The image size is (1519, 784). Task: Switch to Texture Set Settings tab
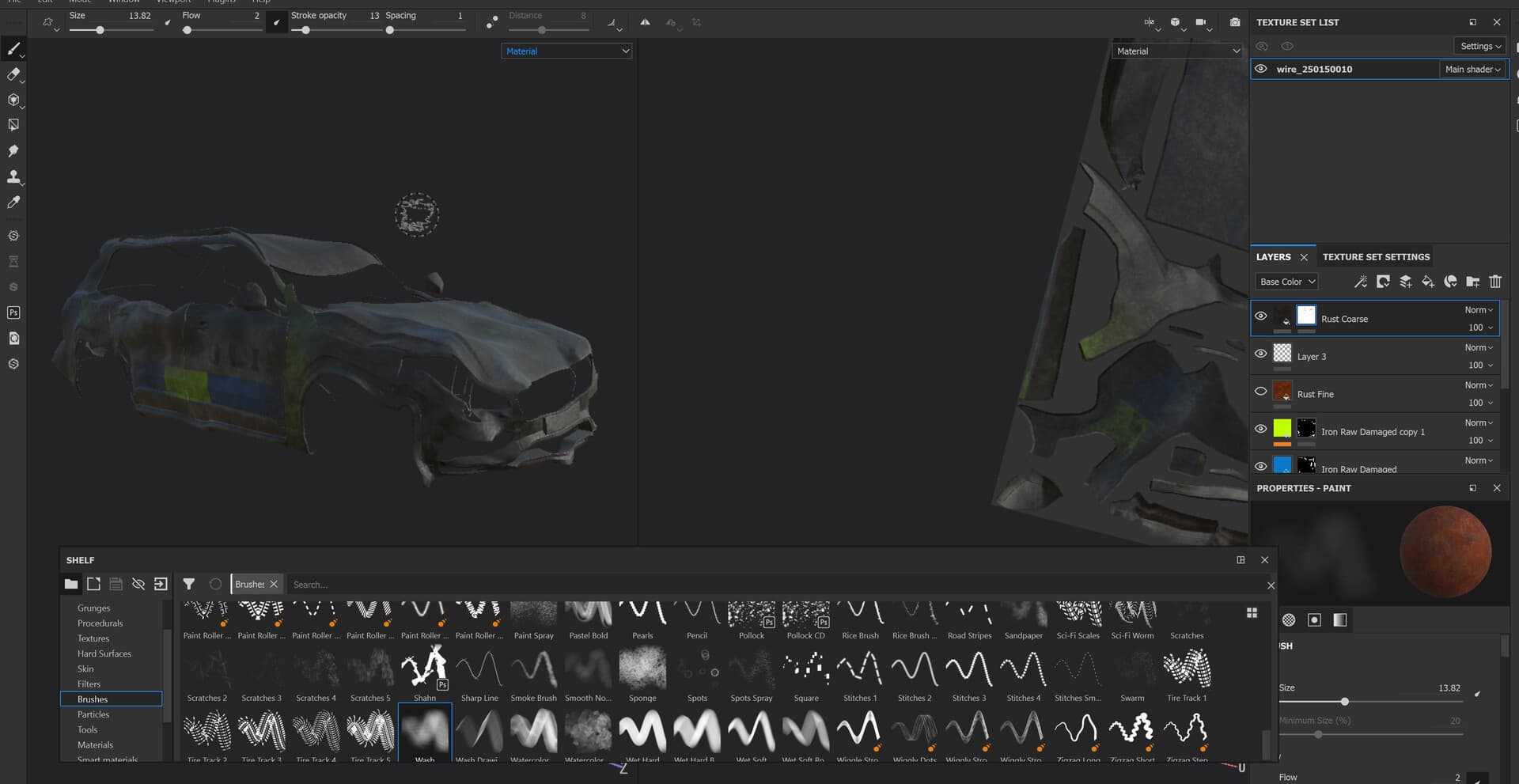pyautogui.click(x=1376, y=257)
